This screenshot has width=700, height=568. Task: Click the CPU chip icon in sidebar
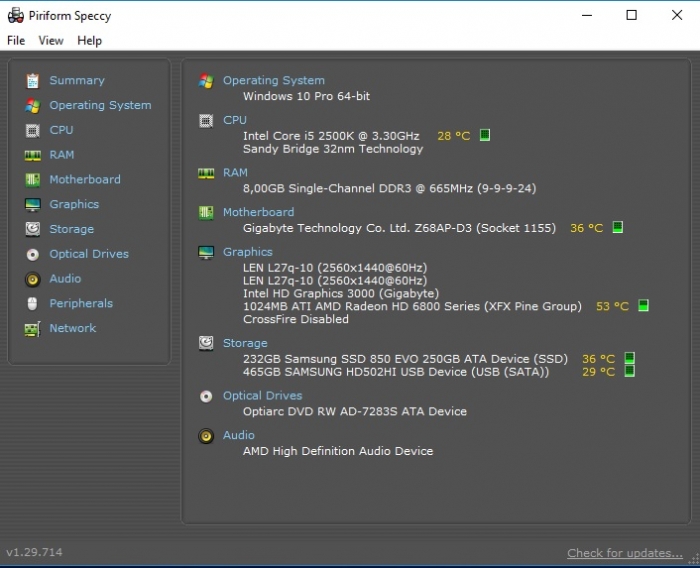[x=33, y=130]
